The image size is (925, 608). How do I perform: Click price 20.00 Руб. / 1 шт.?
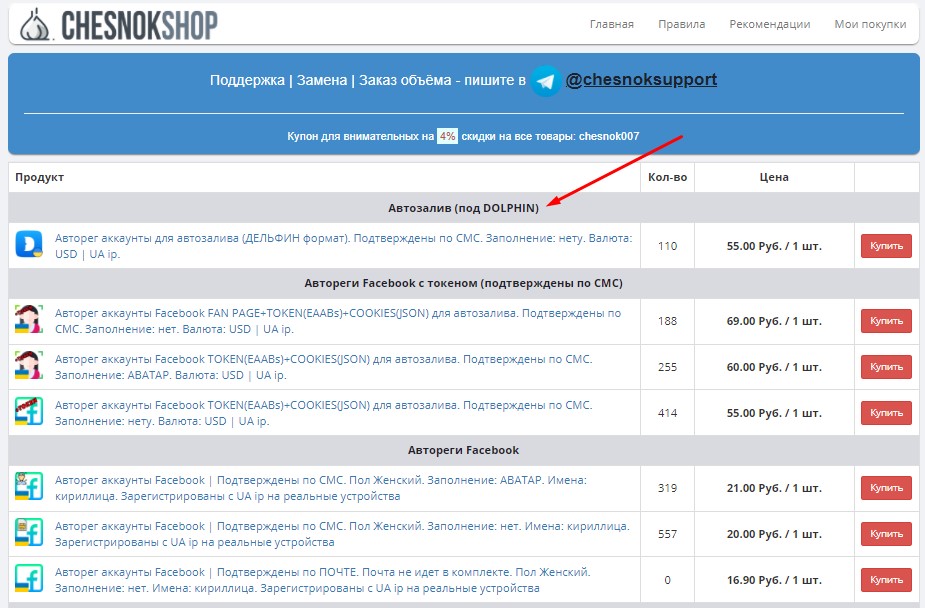(774, 534)
